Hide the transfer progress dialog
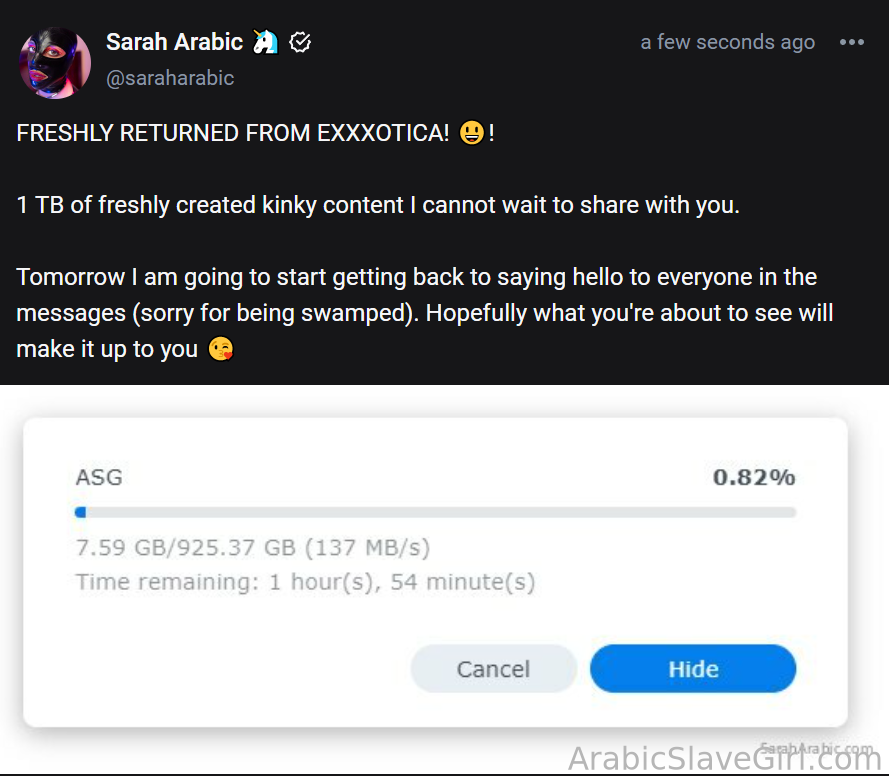This screenshot has height=776, width=889. tap(693, 669)
